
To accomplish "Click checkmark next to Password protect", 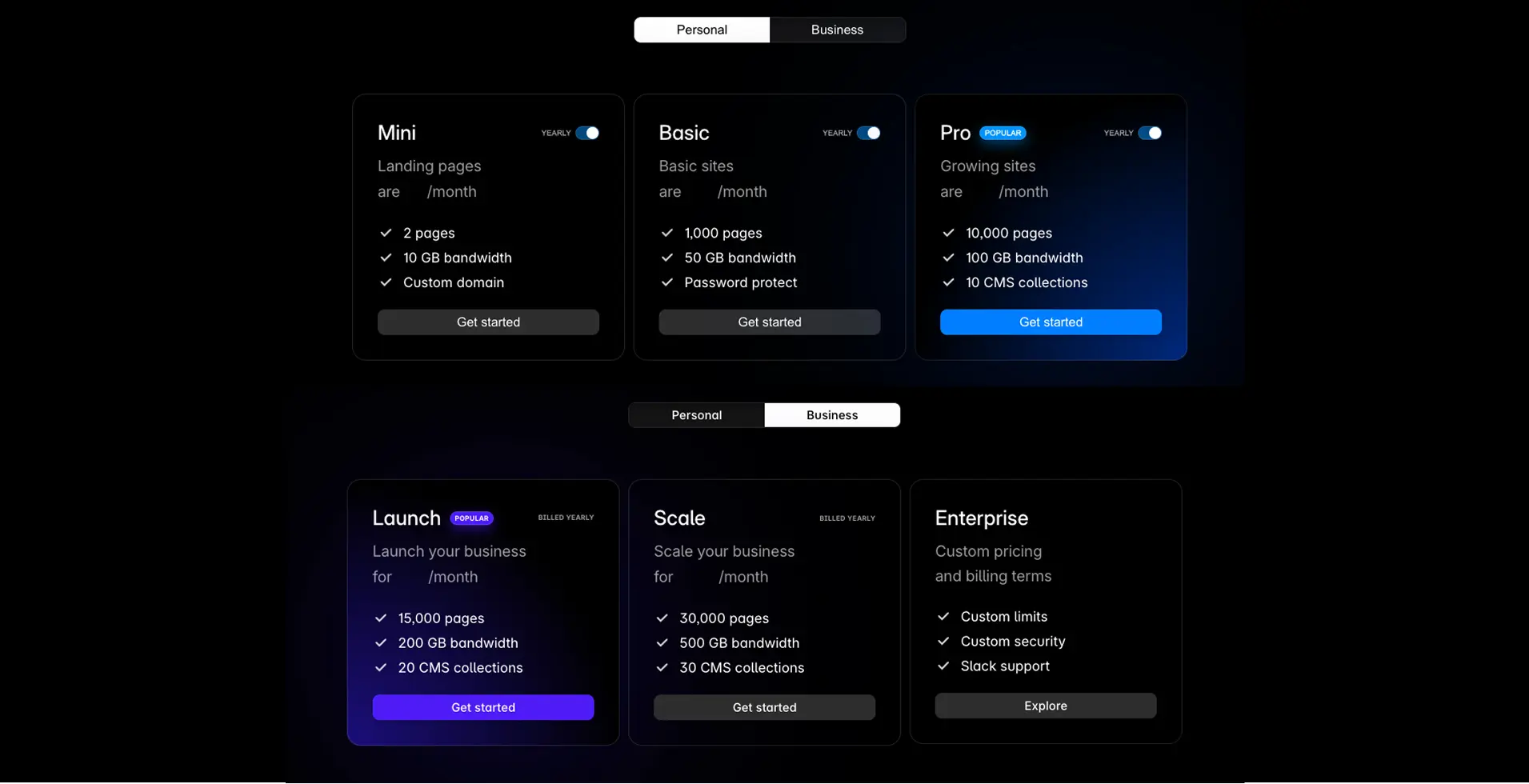I will pyautogui.click(x=667, y=282).
